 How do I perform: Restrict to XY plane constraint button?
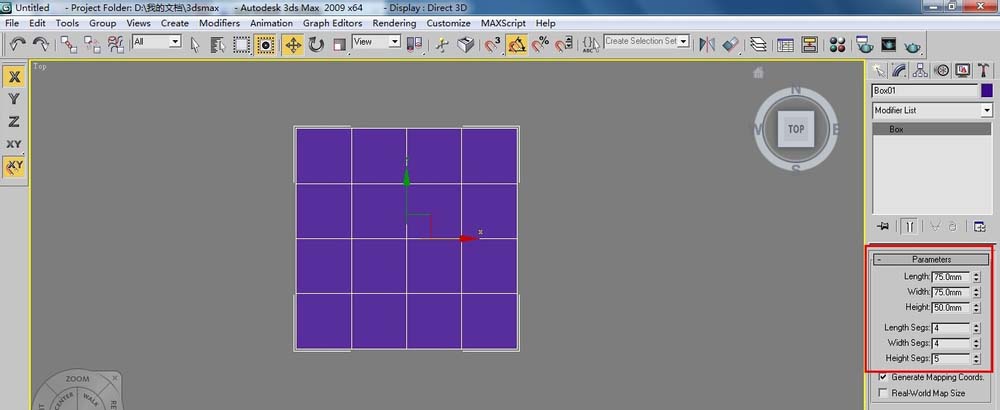(x=14, y=144)
